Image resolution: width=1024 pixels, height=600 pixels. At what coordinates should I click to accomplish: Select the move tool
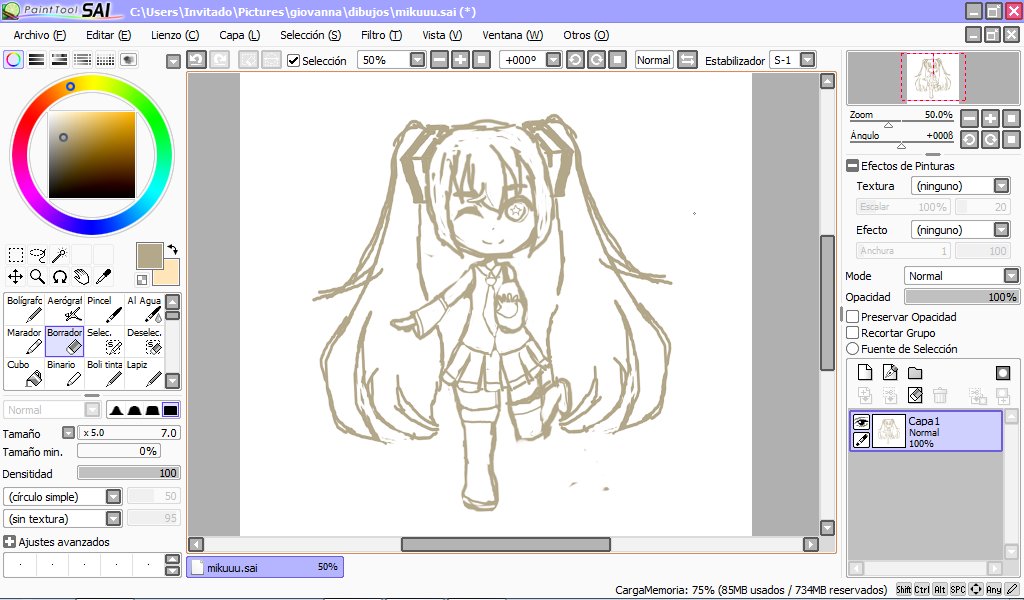(x=16, y=277)
